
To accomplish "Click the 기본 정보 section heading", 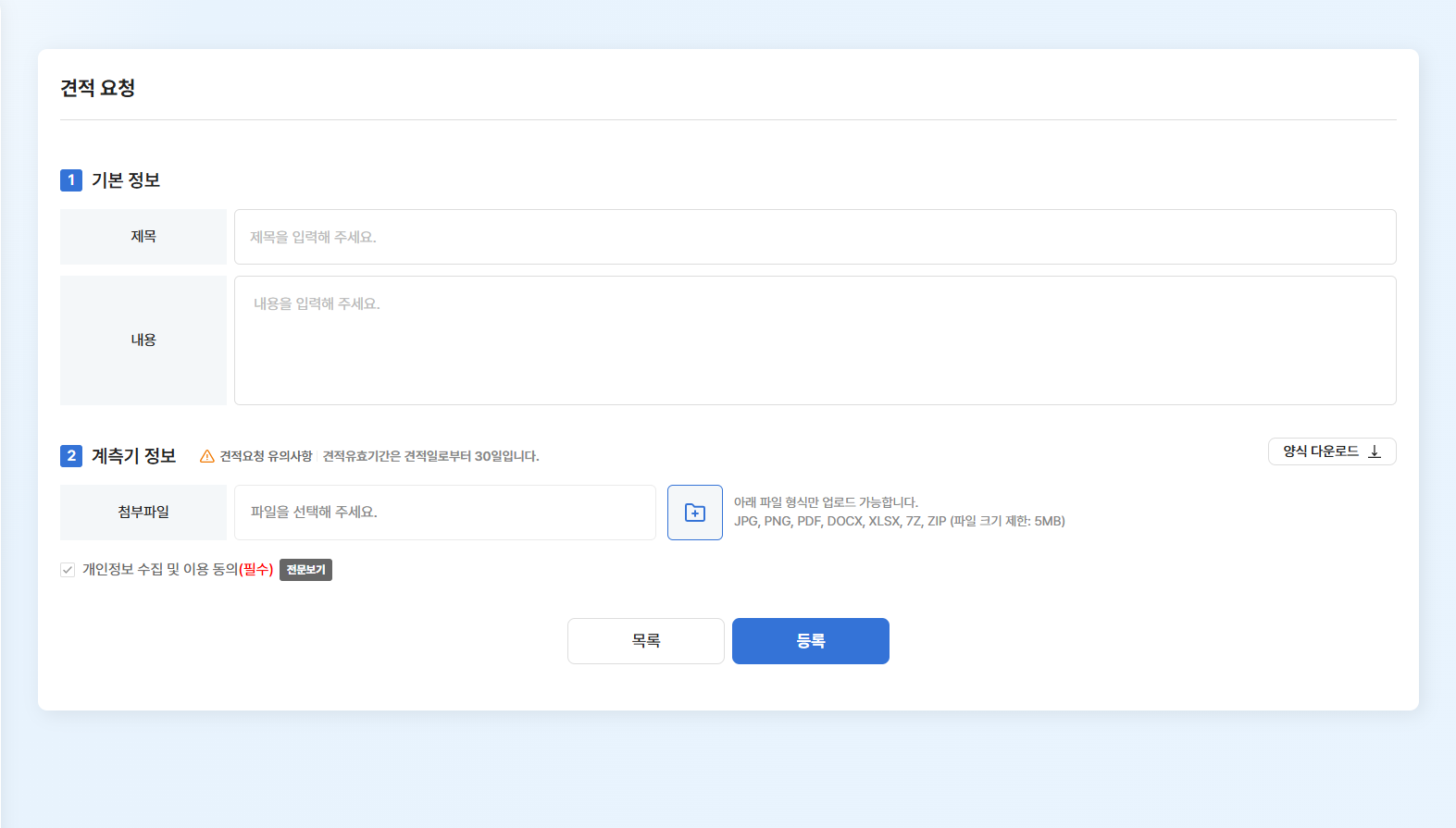I will [126, 180].
